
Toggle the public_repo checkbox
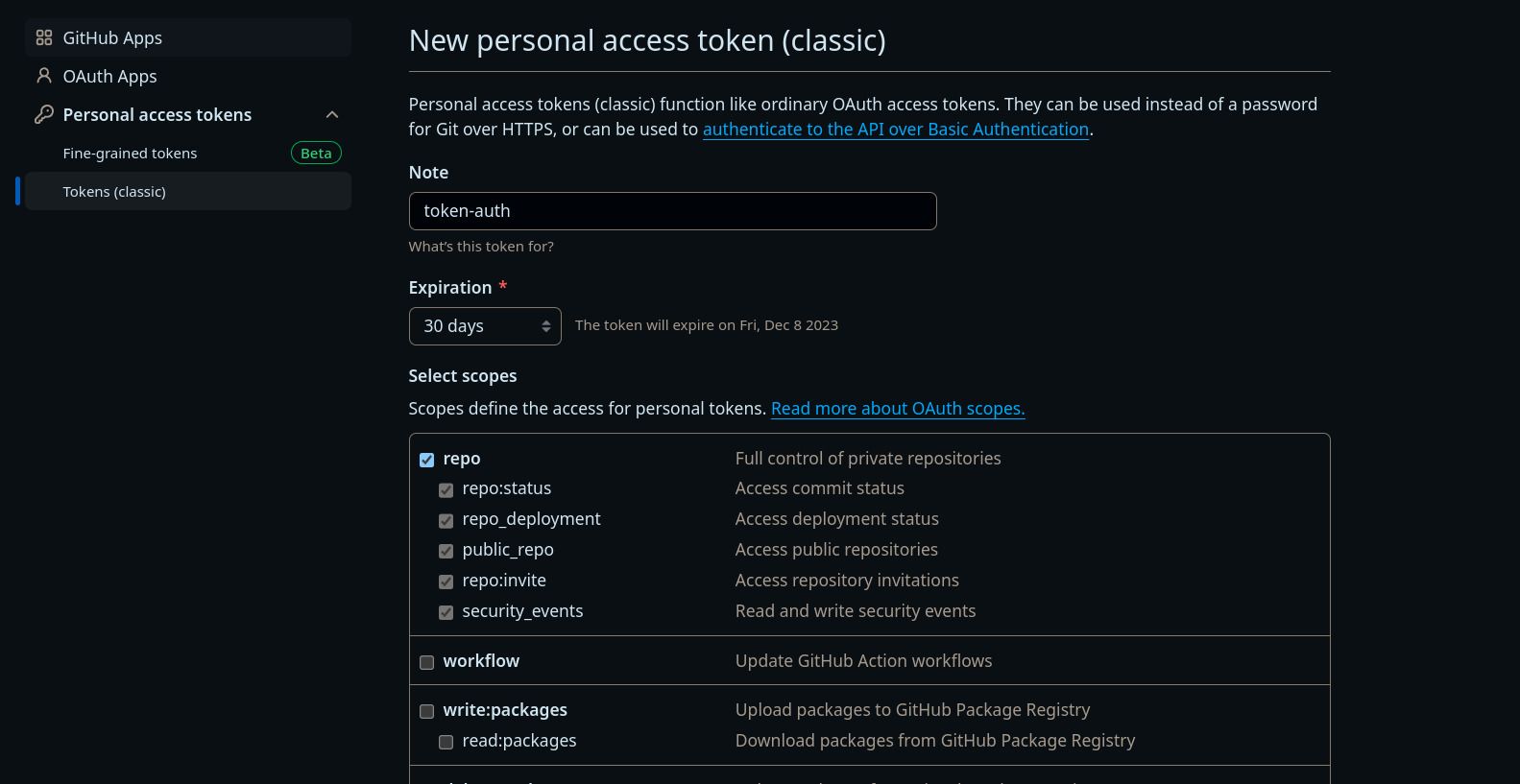coord(446,551)
